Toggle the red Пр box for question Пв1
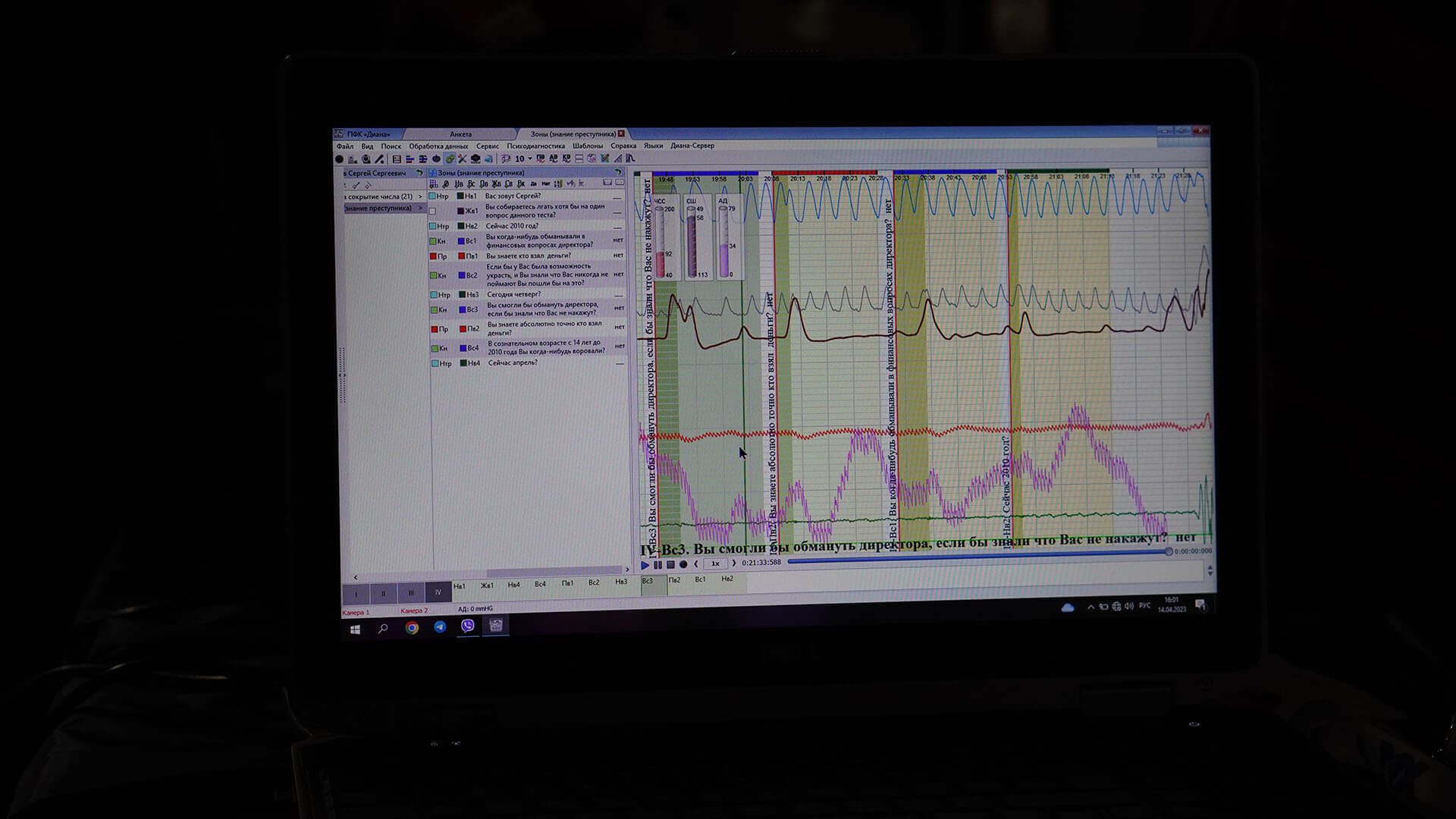 coord(433,256)
